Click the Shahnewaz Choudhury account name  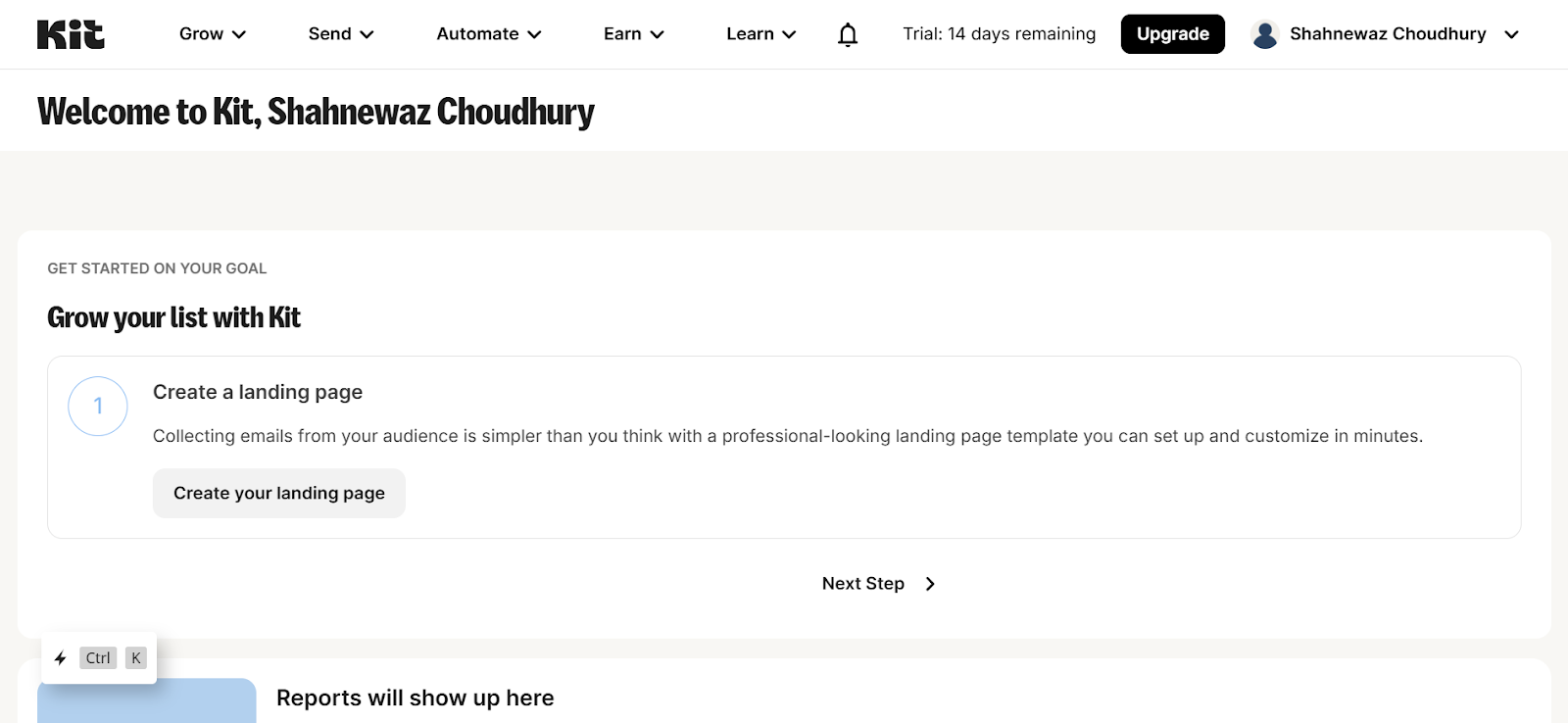coord(1388,34)
